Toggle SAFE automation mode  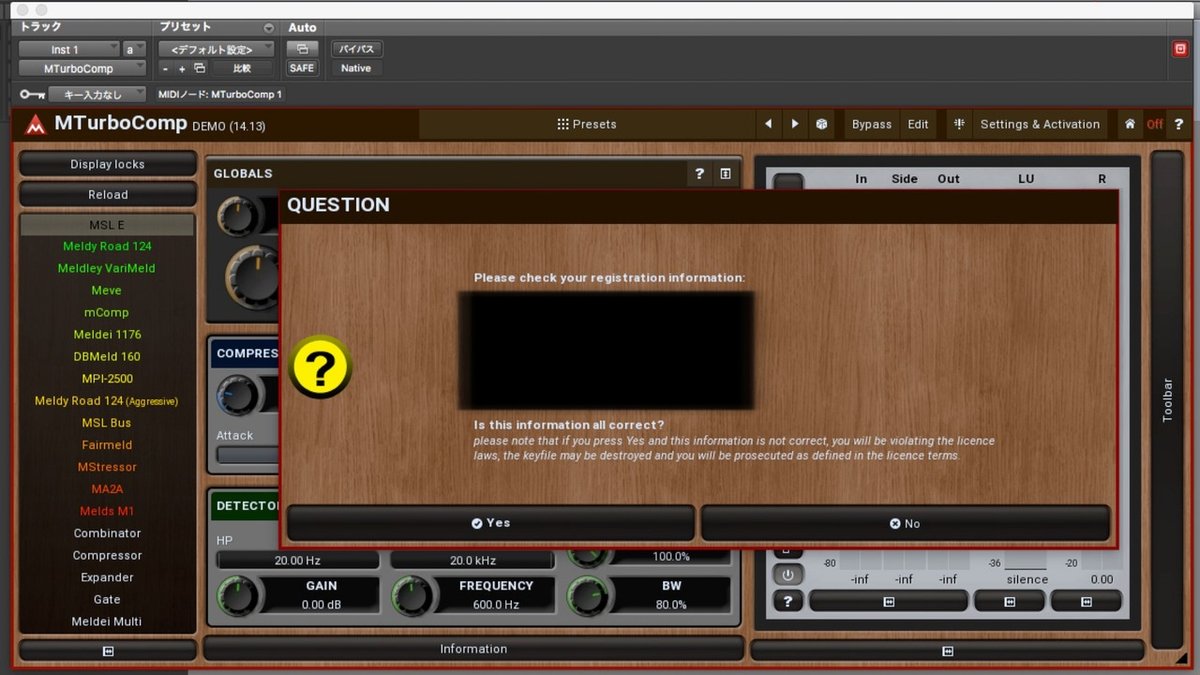(x=301, y=68)
